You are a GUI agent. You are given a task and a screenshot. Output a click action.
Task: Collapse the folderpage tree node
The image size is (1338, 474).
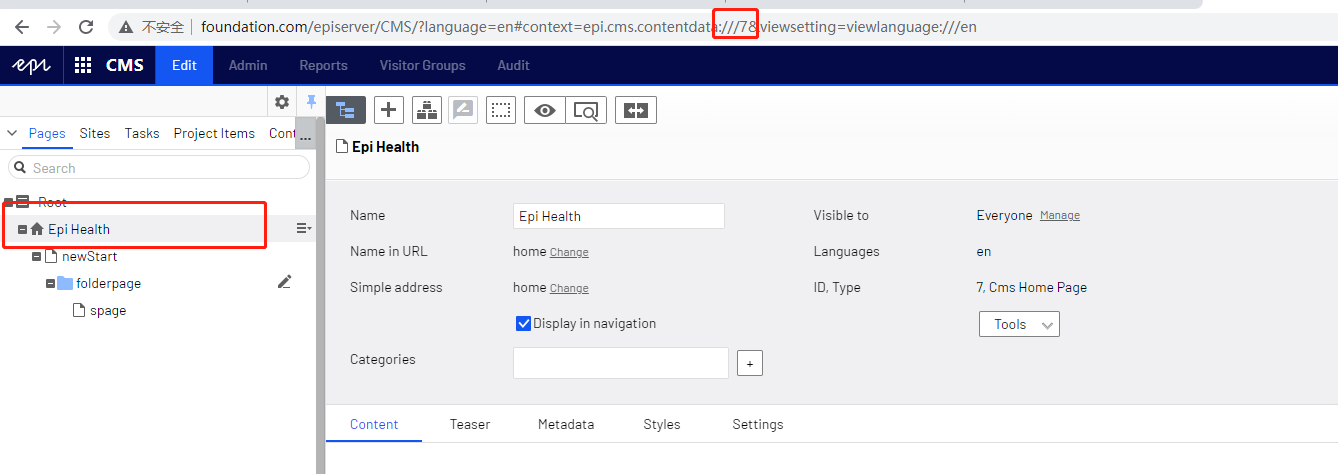pyautogui.click(x=50, y=284)
